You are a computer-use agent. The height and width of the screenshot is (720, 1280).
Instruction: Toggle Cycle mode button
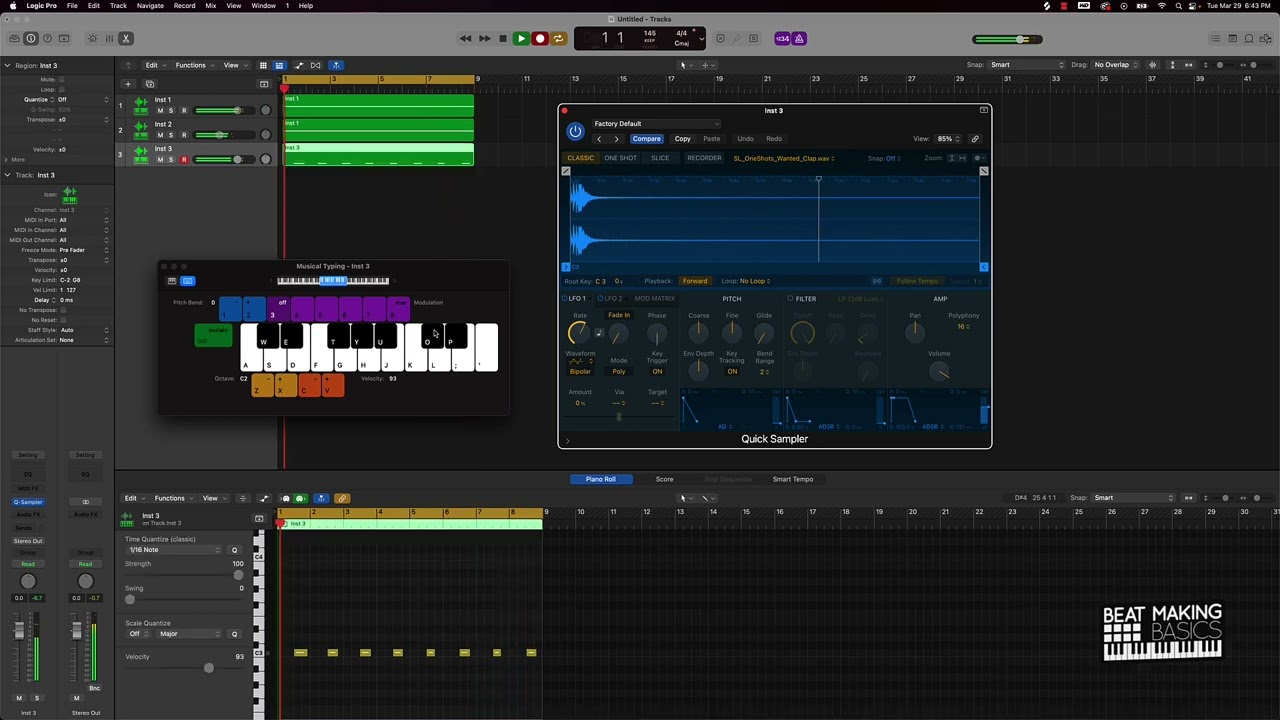tap(558, 38)
